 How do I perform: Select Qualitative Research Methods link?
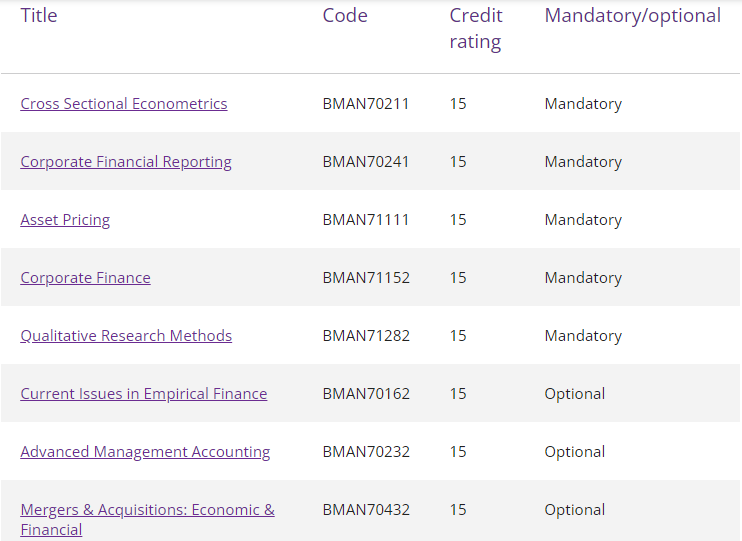pyautogui.click(x=126, y=336)
